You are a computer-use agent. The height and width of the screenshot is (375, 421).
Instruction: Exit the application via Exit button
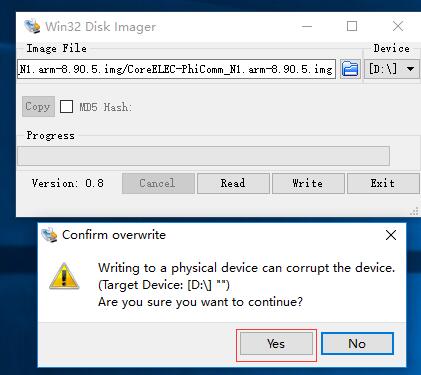383,183
